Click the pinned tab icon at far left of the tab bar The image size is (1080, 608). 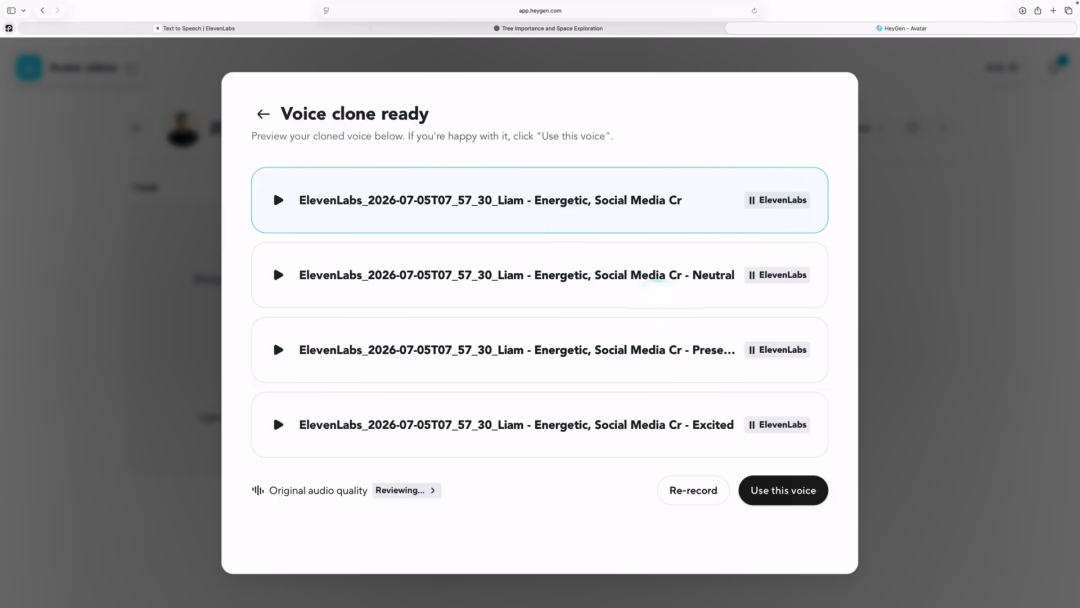[9, 28]
